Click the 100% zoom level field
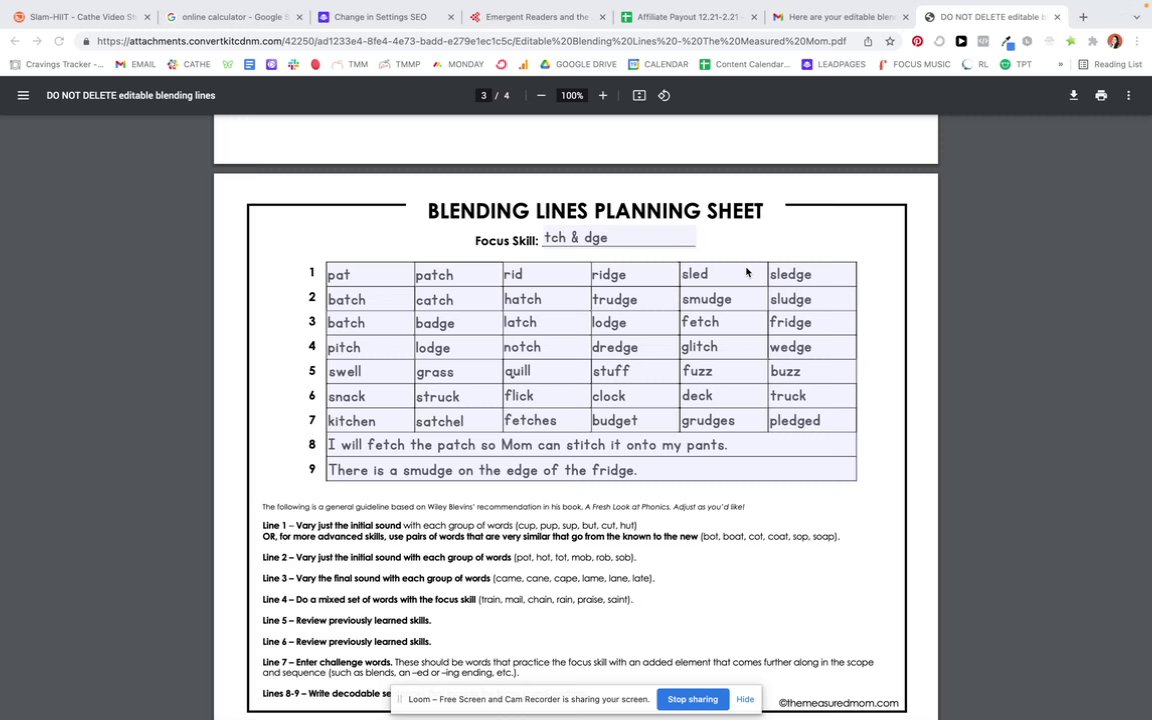The width and height of the screenshot is (1152, 720). (572, 96)
